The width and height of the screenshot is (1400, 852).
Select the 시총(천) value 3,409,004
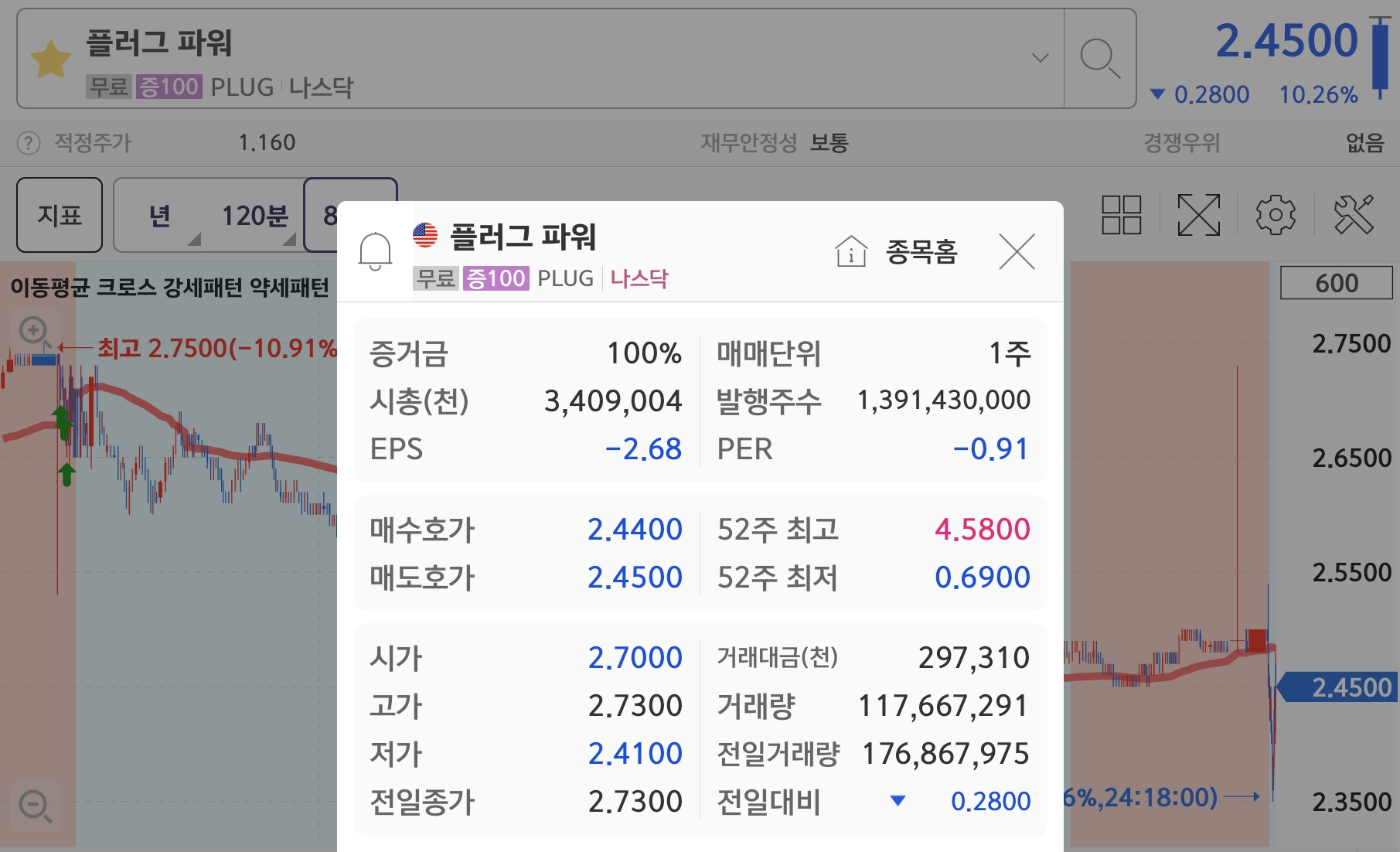(x=613, y=401)
